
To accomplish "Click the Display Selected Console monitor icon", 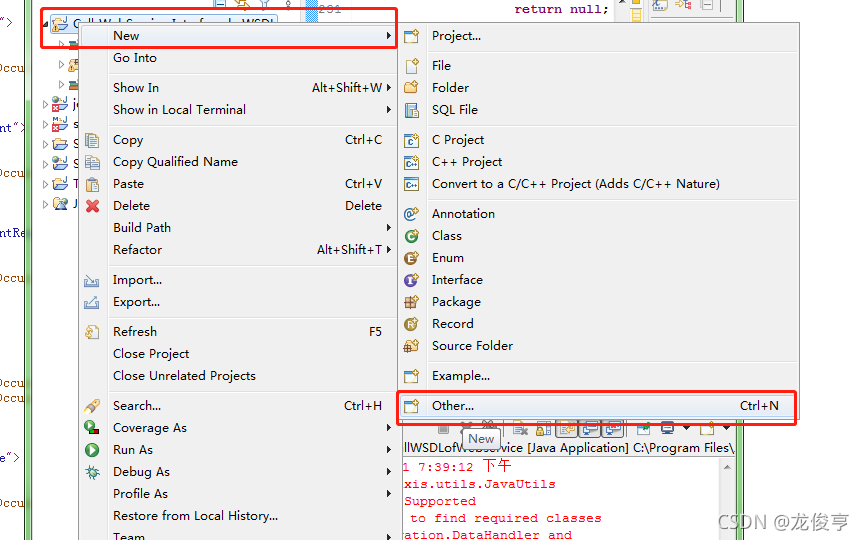I will pos(667,428).
